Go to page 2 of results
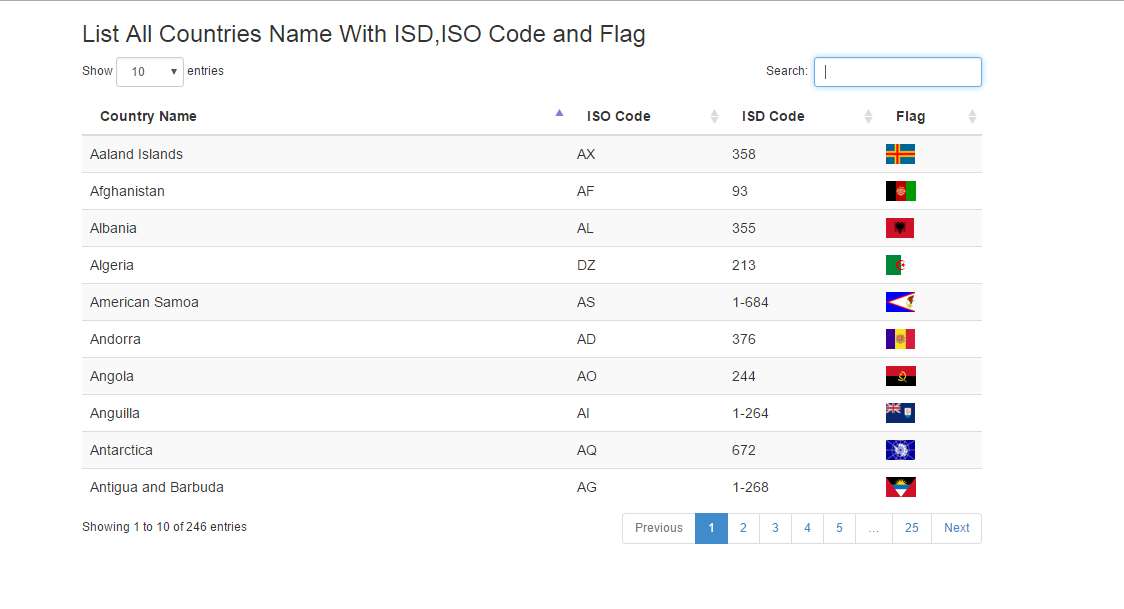The height and width of the screenshot is (609, 1124). tap(743, 528)
